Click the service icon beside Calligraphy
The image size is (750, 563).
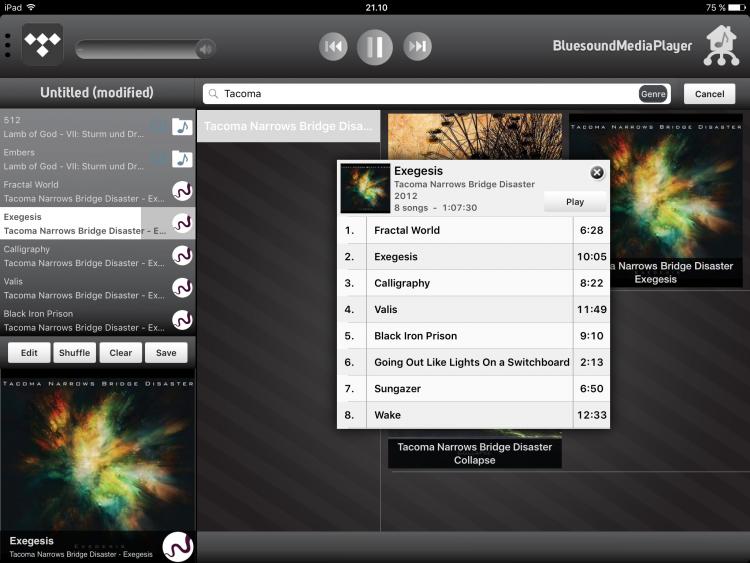182,255
